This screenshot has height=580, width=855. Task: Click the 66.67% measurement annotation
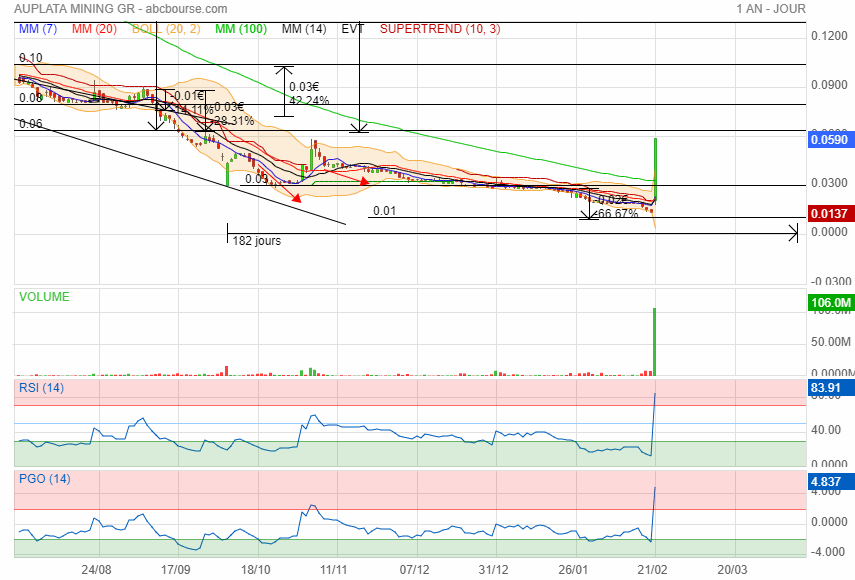coord(618,214)
